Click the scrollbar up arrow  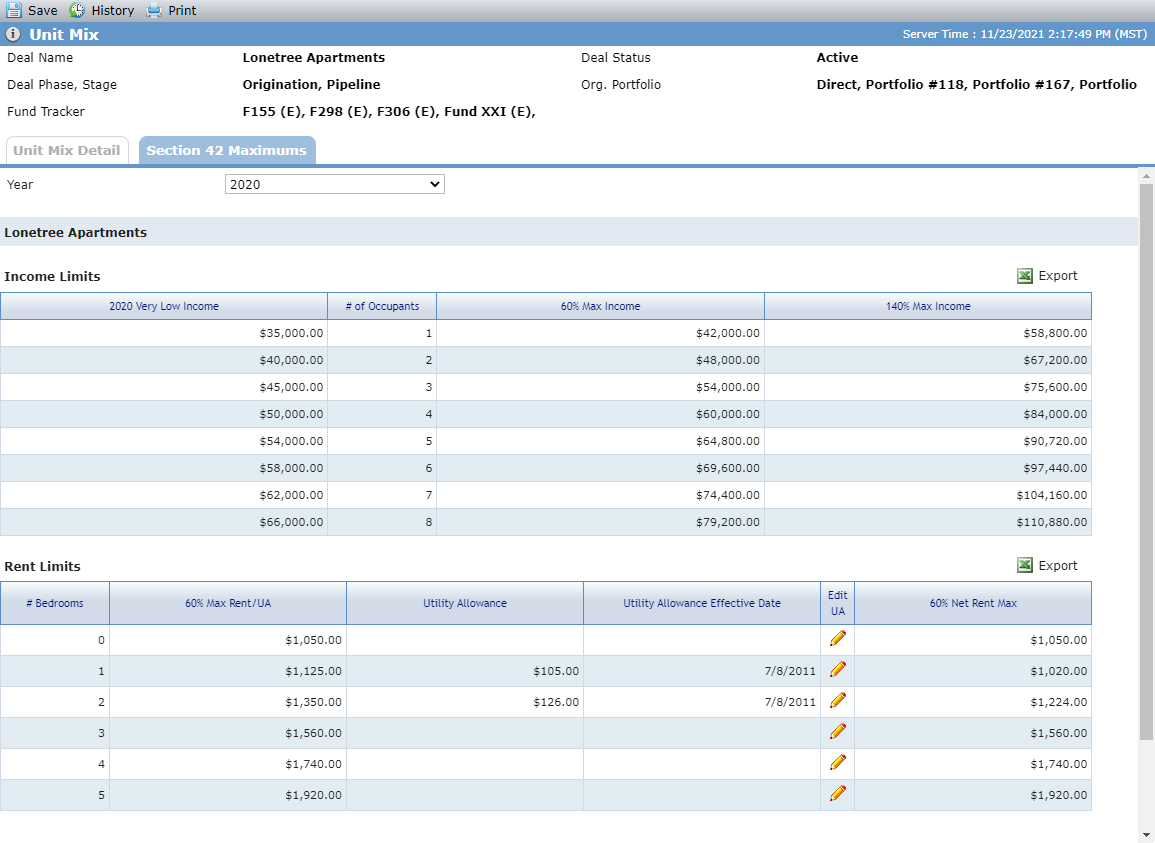tap(1146, 176)
